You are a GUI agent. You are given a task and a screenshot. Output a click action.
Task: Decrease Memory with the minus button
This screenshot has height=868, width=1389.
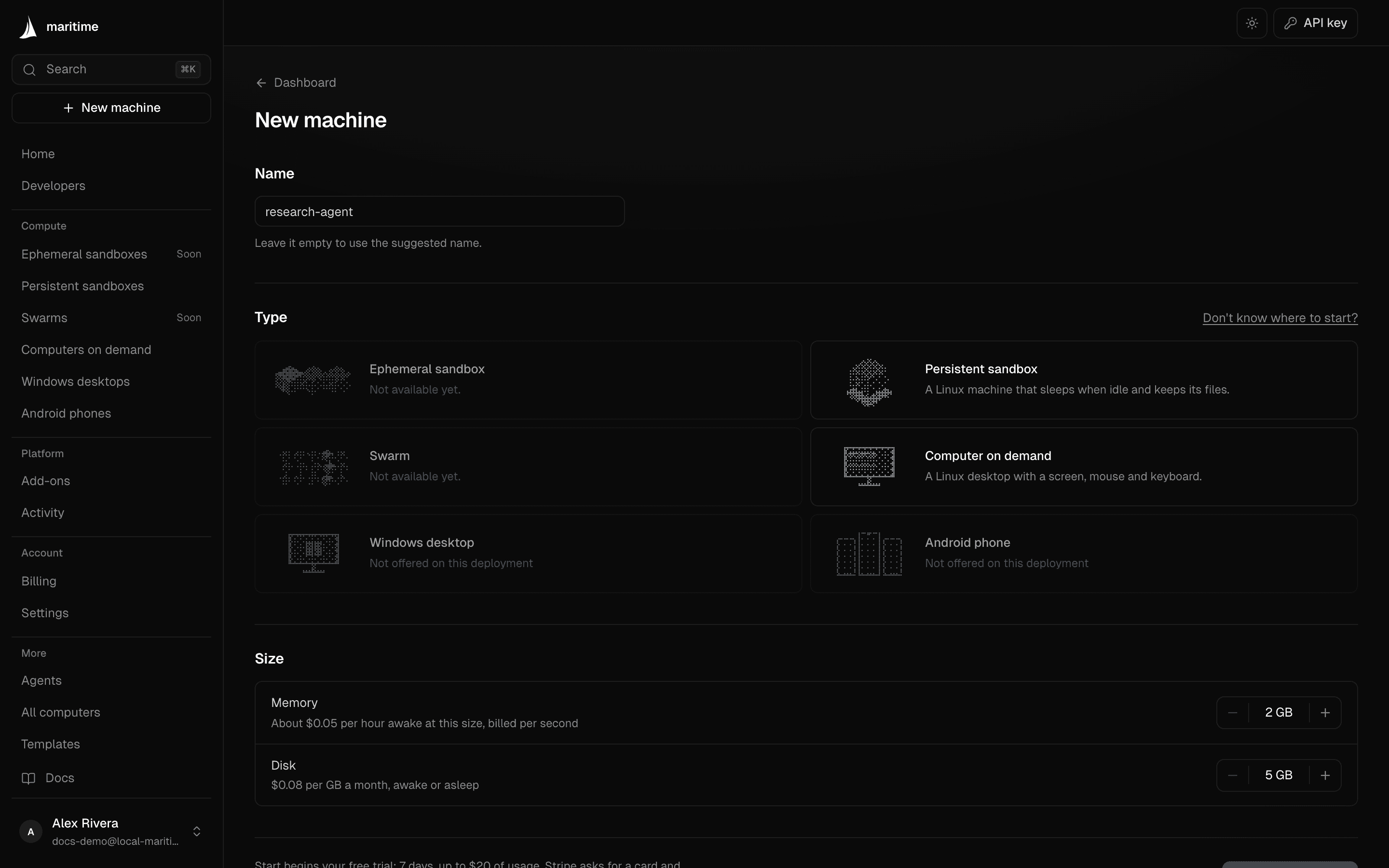[1232, 712]
